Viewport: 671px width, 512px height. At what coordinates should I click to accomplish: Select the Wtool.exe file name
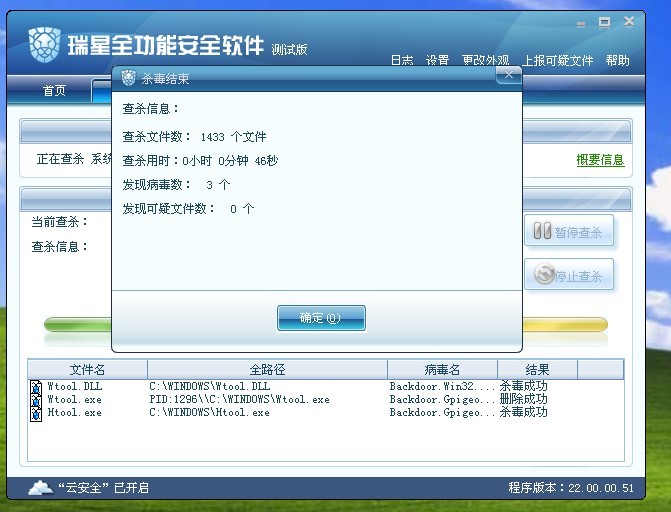pyautogui.click(x=74, y=399)
